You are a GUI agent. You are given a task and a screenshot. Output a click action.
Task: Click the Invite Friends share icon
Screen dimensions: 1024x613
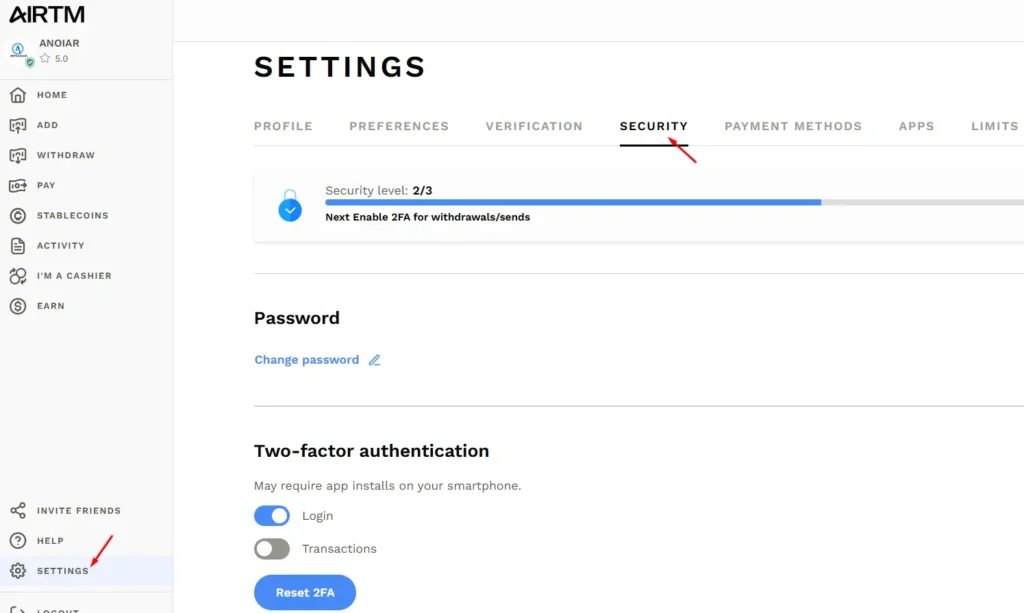click(17, 510)
